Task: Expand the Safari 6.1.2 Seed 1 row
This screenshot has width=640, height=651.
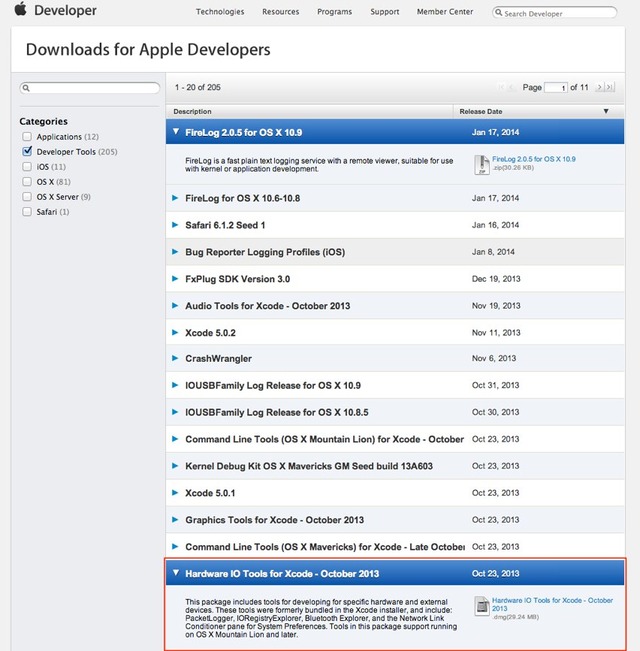Action: pyautogui.click(x=175, y=225)
